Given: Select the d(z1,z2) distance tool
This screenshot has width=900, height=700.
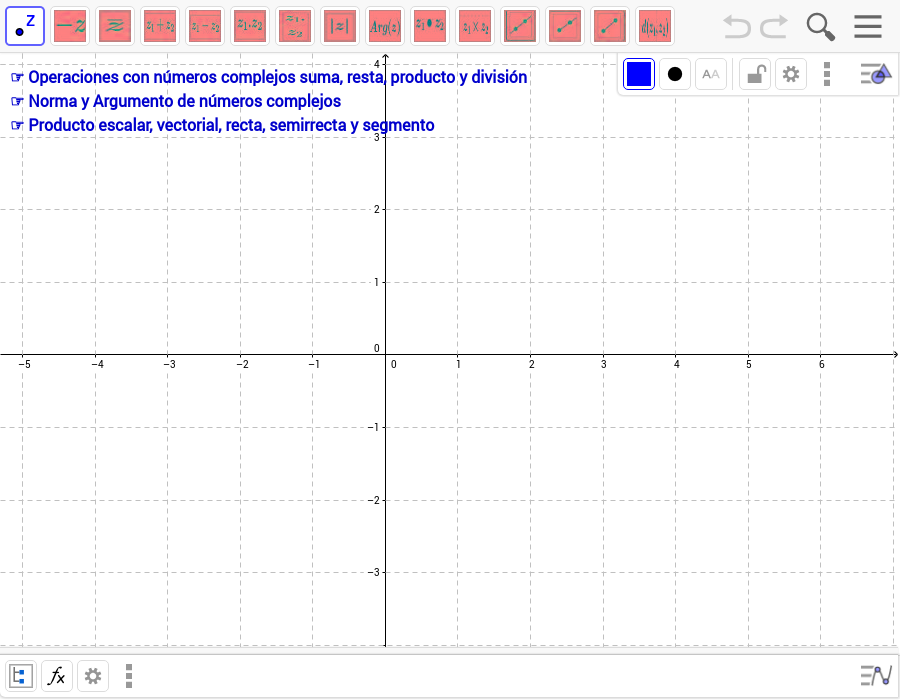Looking at the screenshot, I should [655, 26].
